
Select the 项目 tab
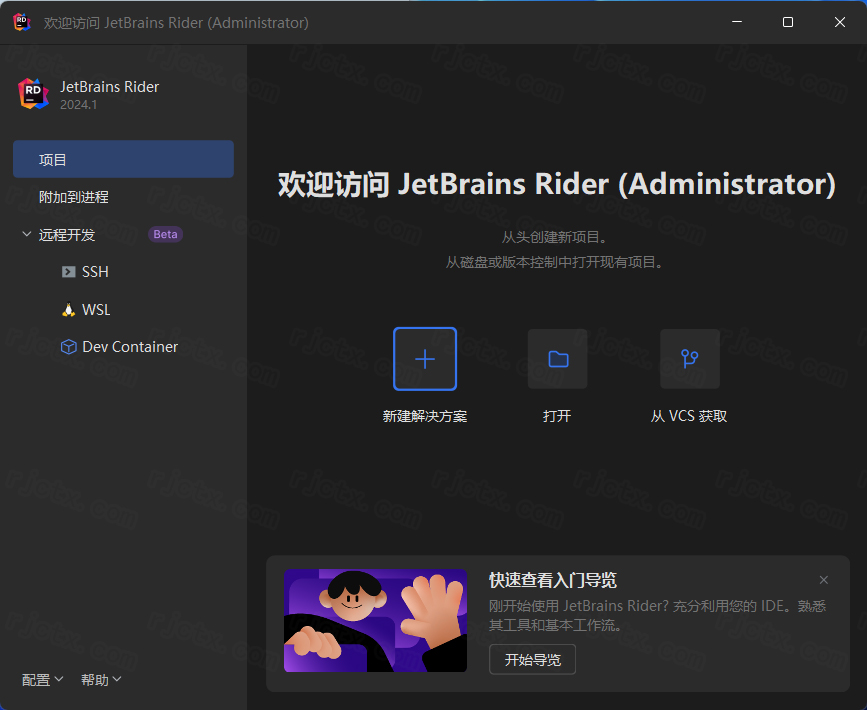coord(123,159)
